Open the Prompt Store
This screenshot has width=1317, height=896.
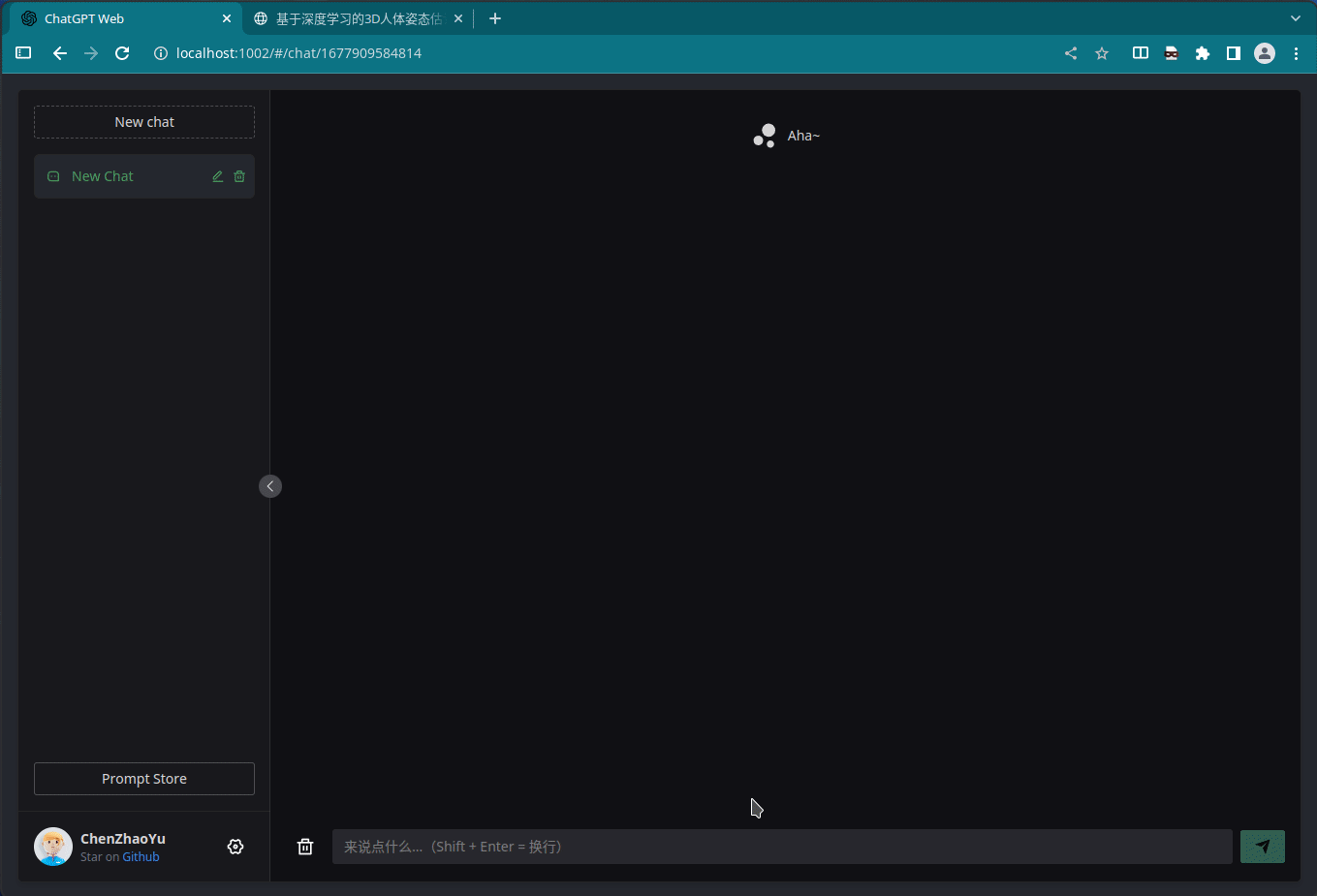(x=143, y=778)
